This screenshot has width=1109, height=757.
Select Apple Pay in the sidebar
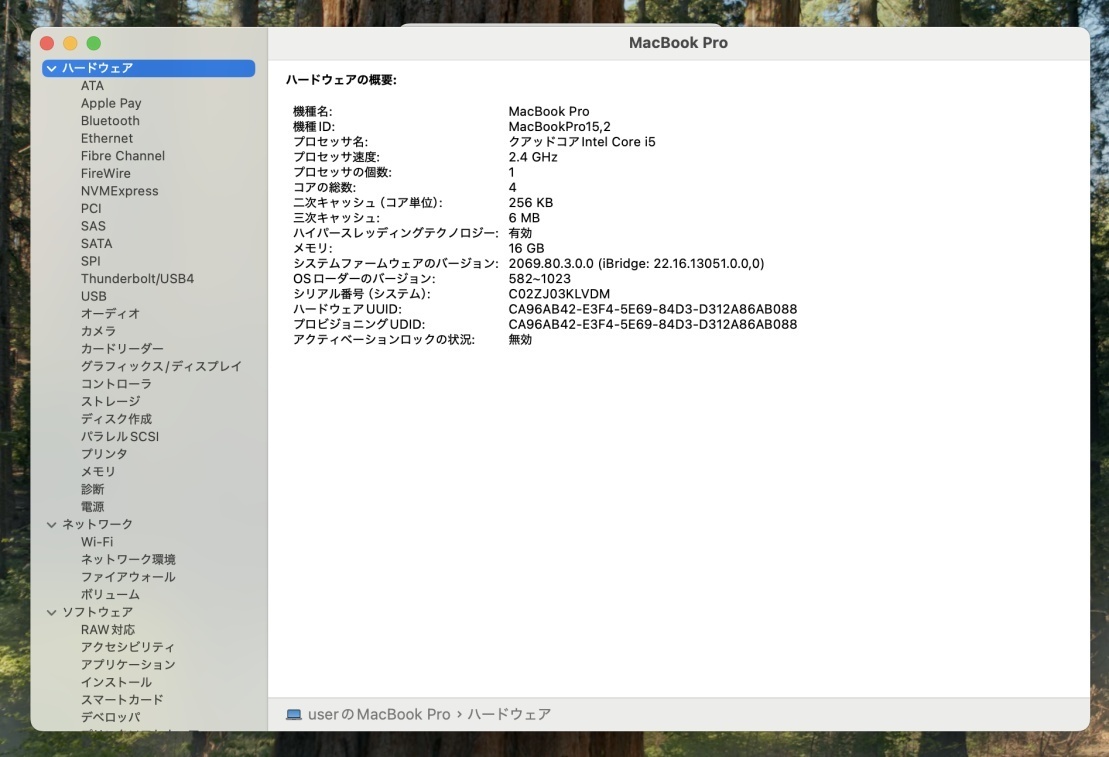(111, 103)
